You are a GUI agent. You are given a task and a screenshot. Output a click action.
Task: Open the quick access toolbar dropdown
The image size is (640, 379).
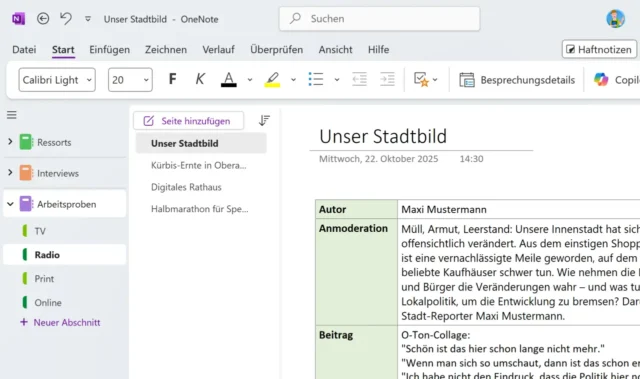click(x=88, y=19)
